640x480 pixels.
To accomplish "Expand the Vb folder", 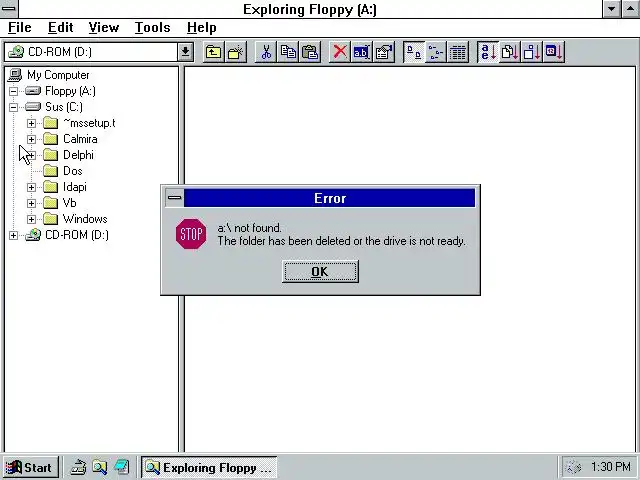I will (x=31, y=203).
